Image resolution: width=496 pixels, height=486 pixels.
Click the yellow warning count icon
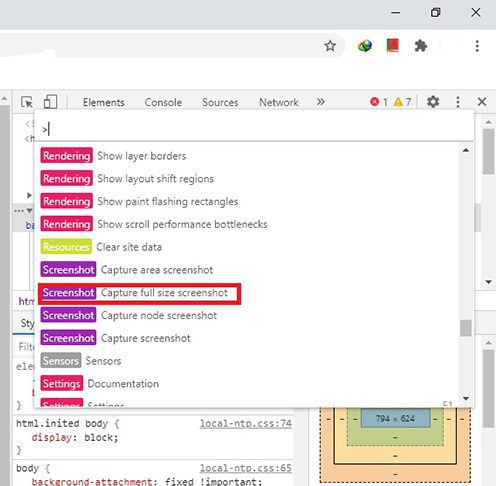click(402, 102)
